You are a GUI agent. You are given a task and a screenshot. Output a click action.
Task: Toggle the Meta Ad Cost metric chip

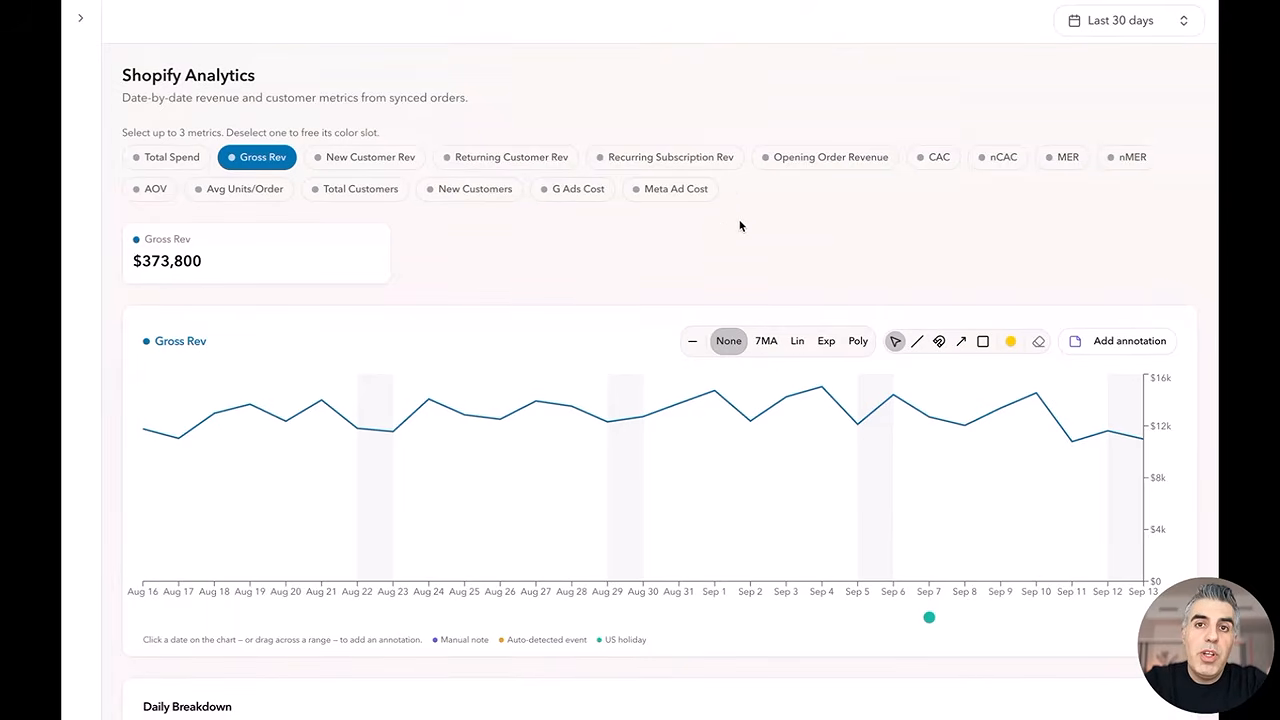[670, 189]
